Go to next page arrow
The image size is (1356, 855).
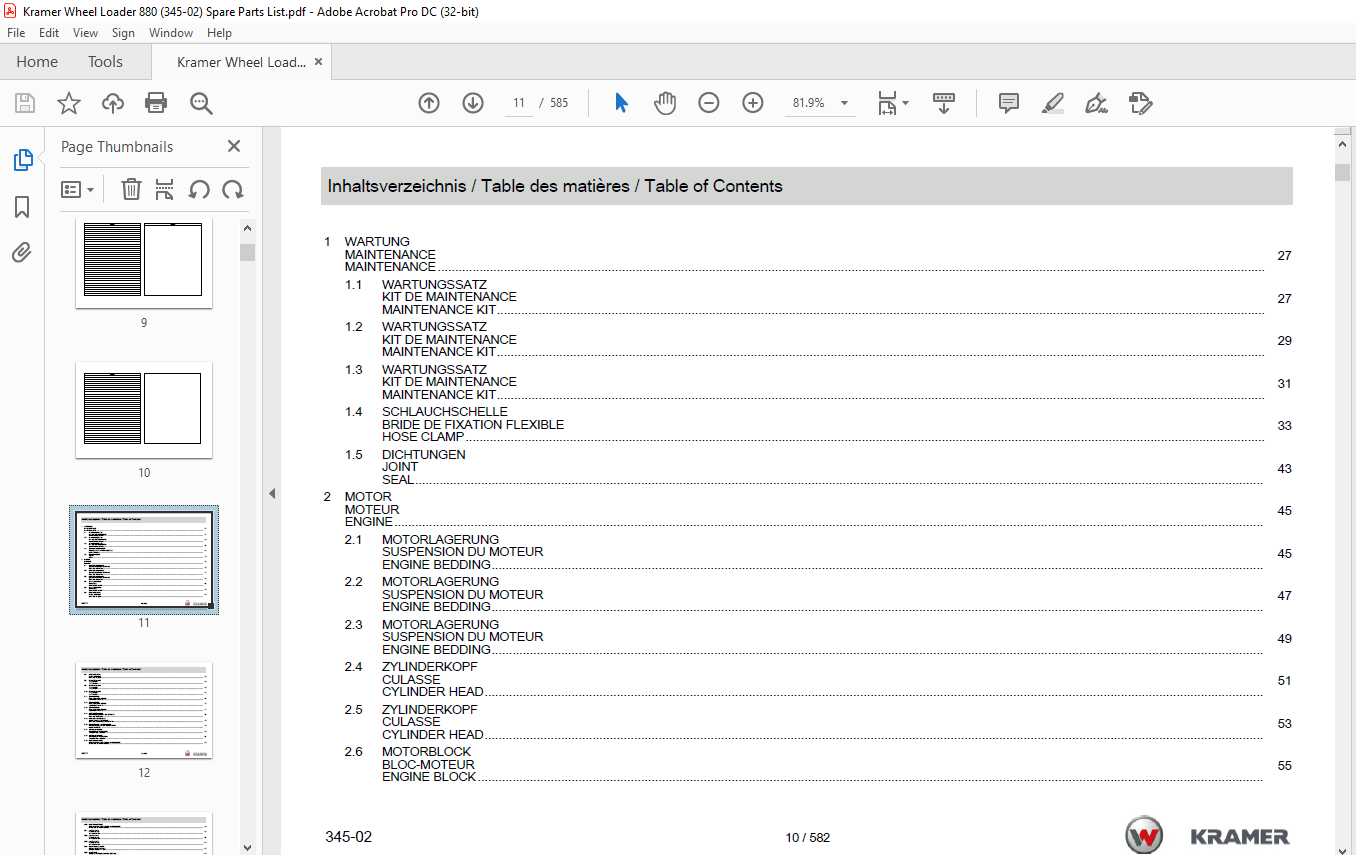pos(473,103)
